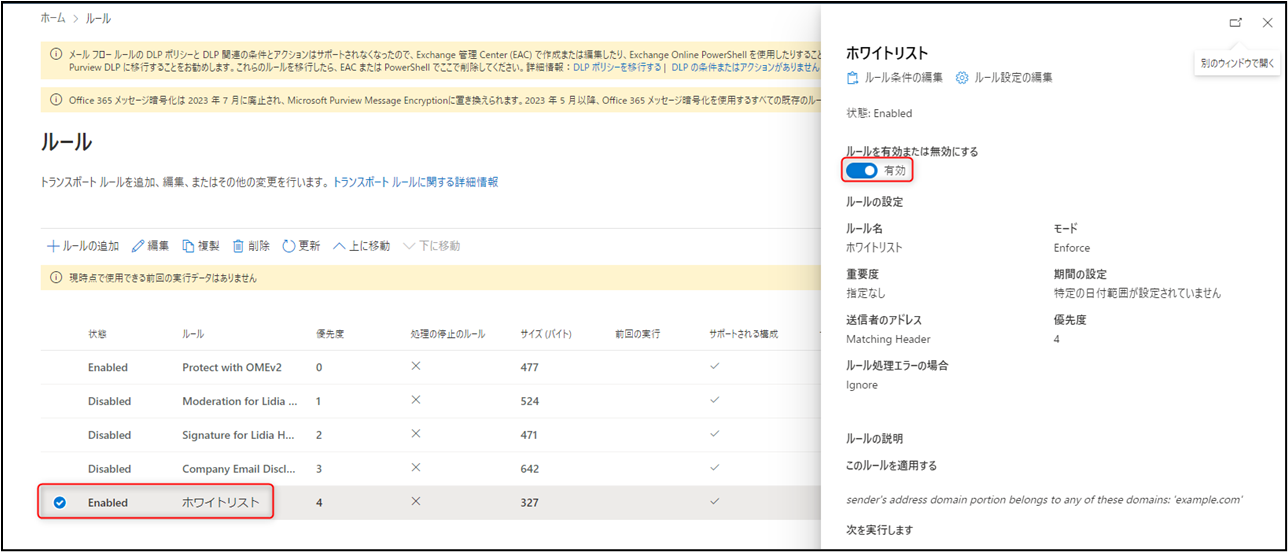Screen dimensions: 1288x552
Task: Select the Protect with OMEv2 rule row
Action: click(x=239, y=367)
